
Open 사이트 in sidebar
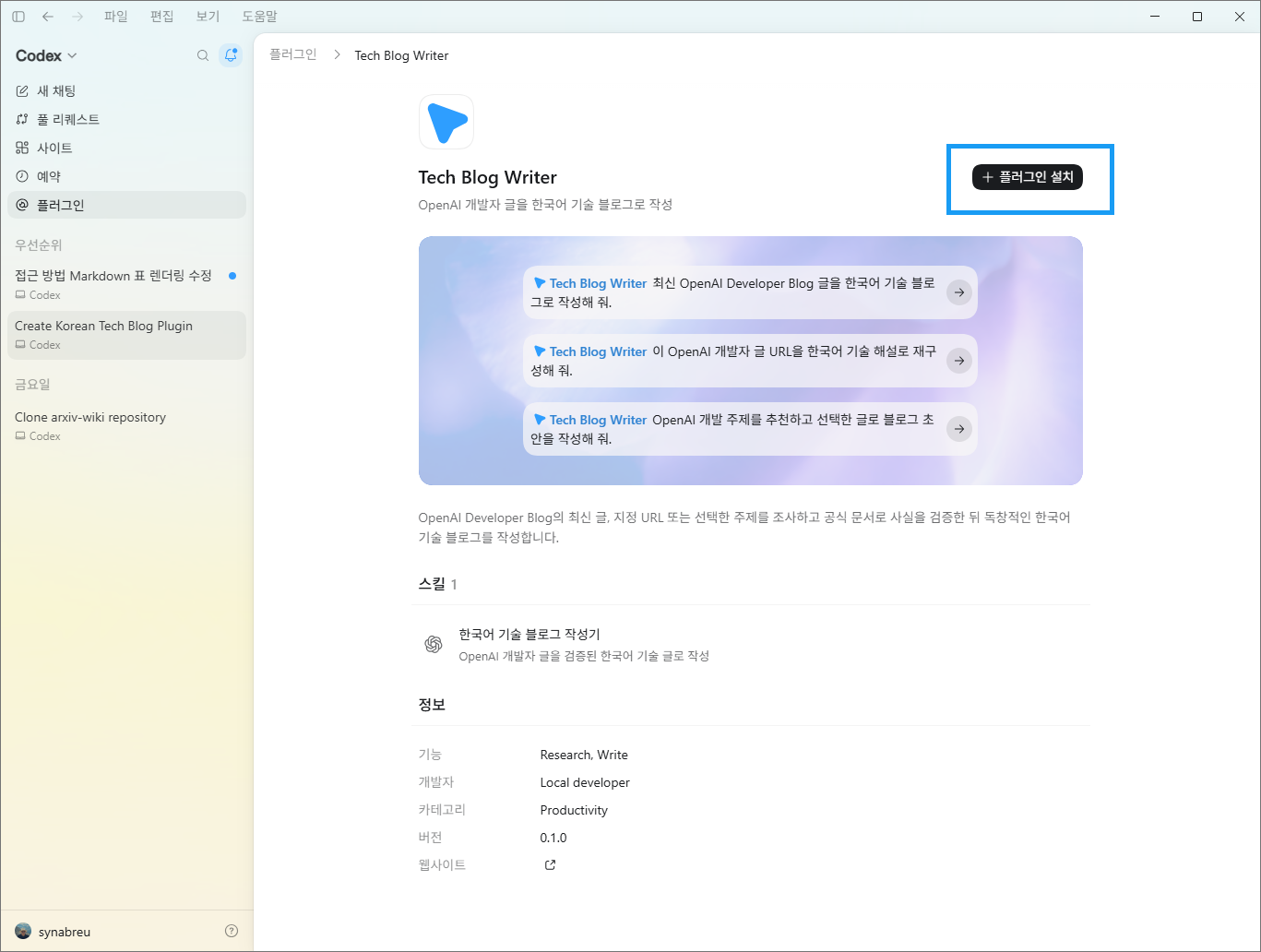pos(126,148)
